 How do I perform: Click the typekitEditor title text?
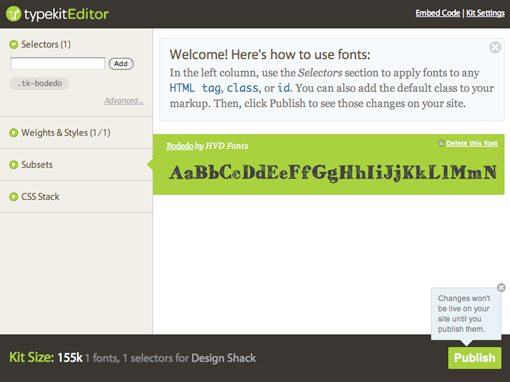pyautogui.click(x=66, y=14)
